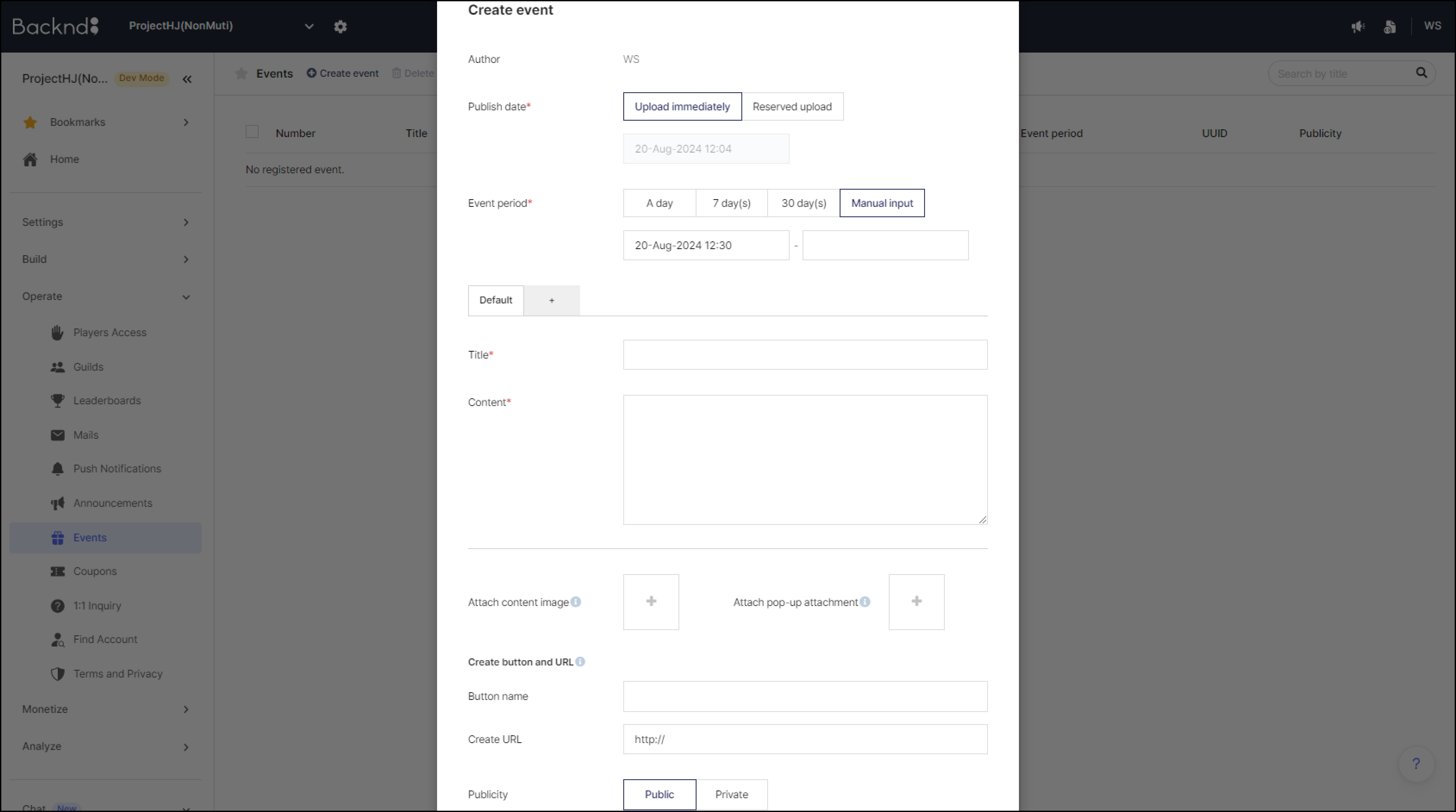Open the help question mark button
The height and width of the screenshot is (812, 1456).
pyautogui.click(x=1416, y=764)
